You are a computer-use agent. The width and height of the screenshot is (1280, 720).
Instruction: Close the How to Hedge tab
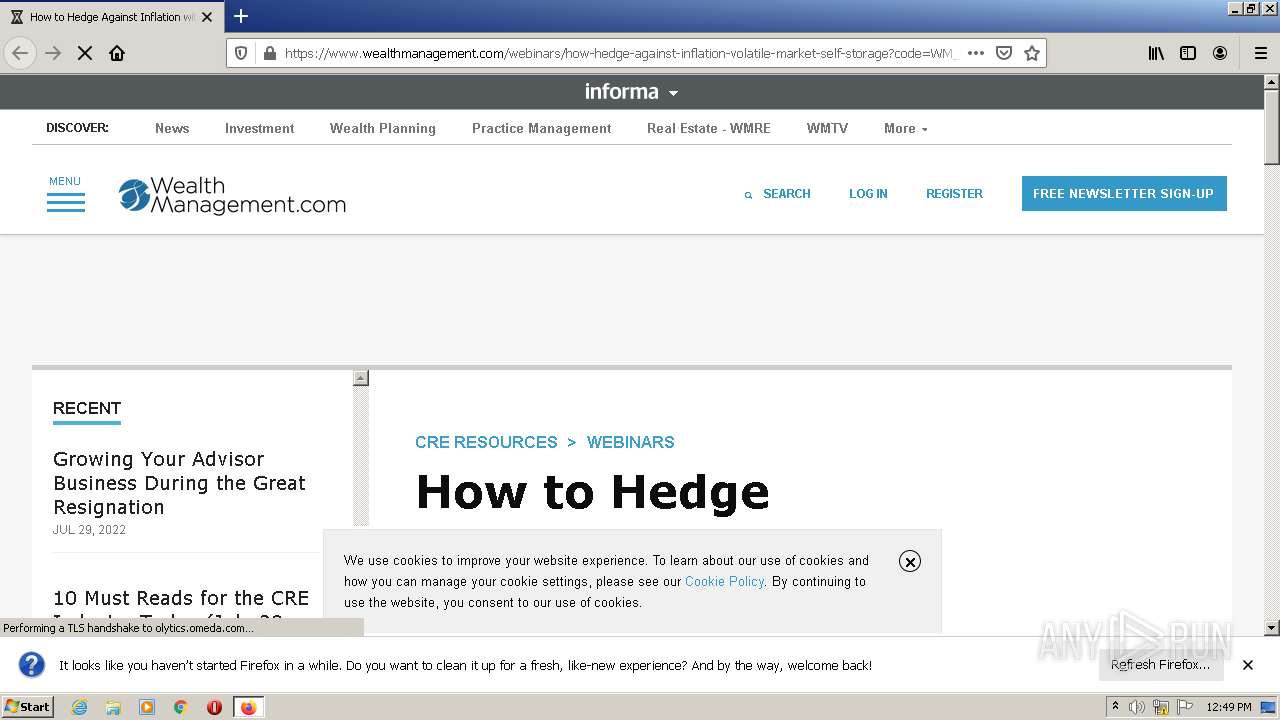208,17
